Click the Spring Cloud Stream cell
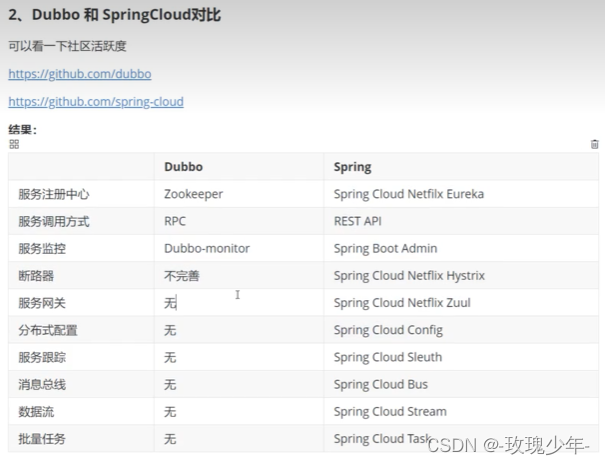Image resolution: width=605 pixels, height=465 pixels. (461, 411)
